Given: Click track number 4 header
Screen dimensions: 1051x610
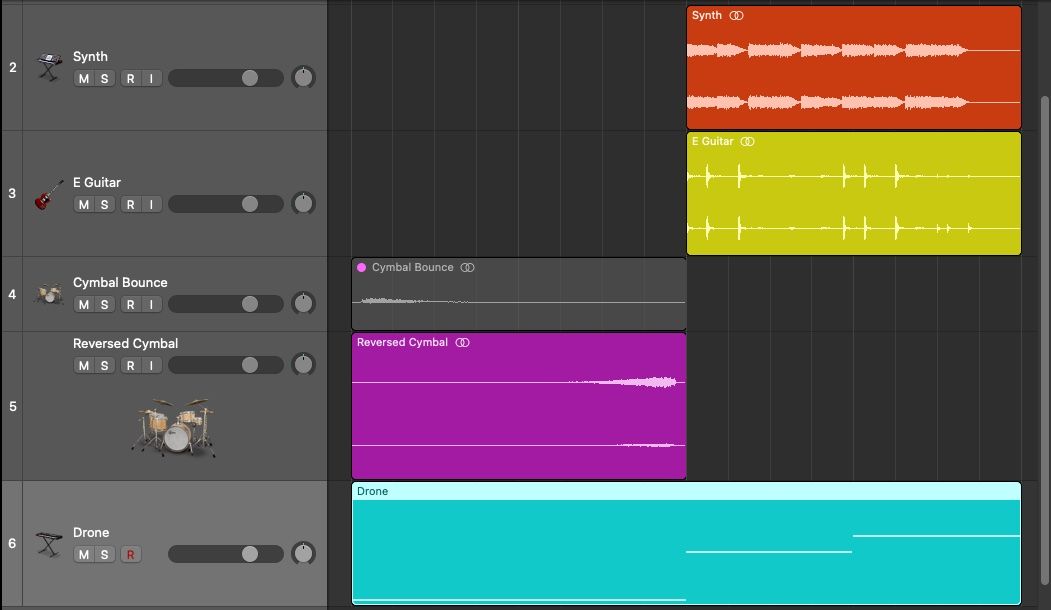Looking at the screenshot, I should pyautogui.click(x=11, y=293).
